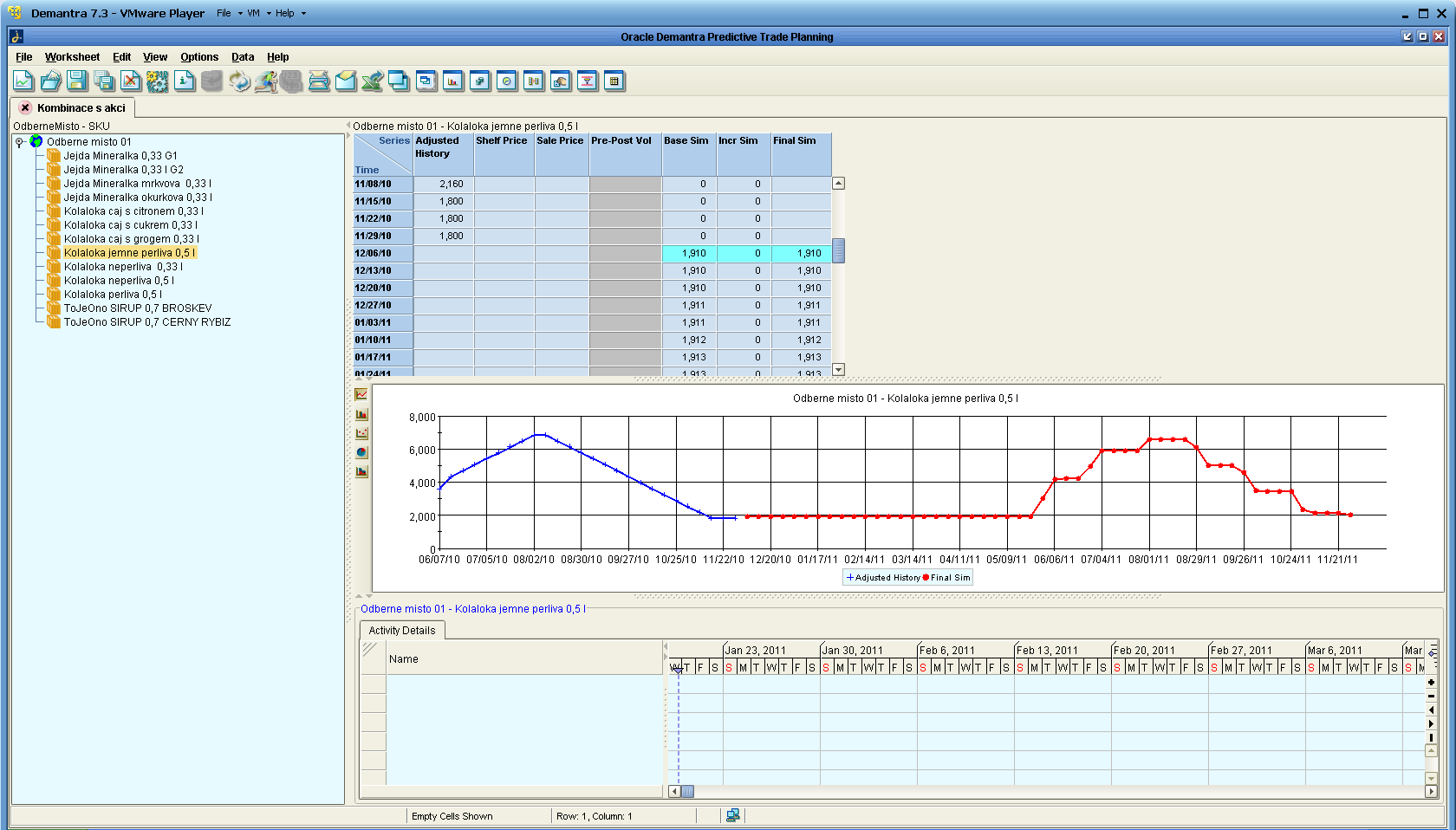Select Kolaloka caj s citronem 0,33 l
This screenshot has width=1456, height=830.
click(x=133, y=211)
